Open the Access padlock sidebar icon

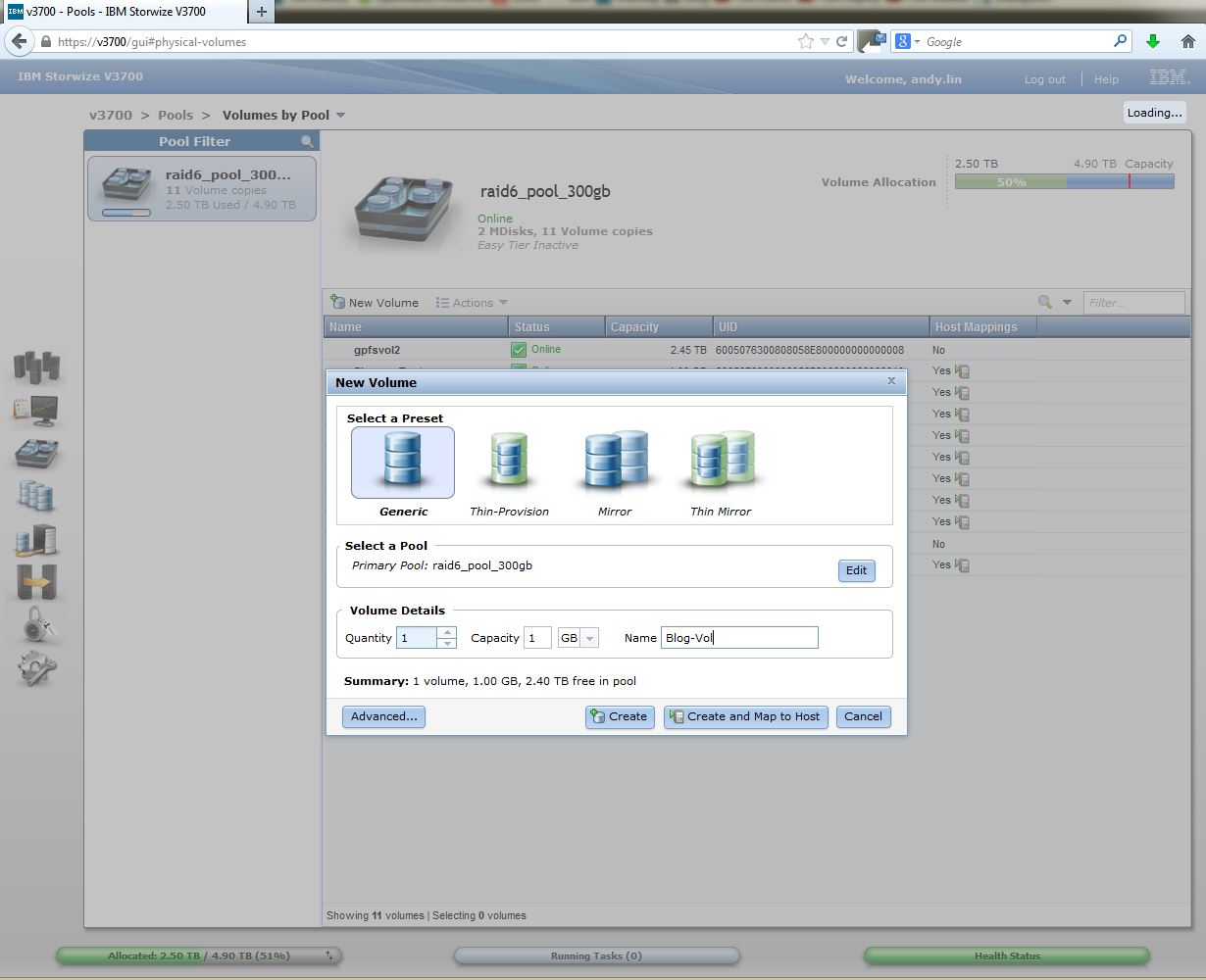[36, 624]
